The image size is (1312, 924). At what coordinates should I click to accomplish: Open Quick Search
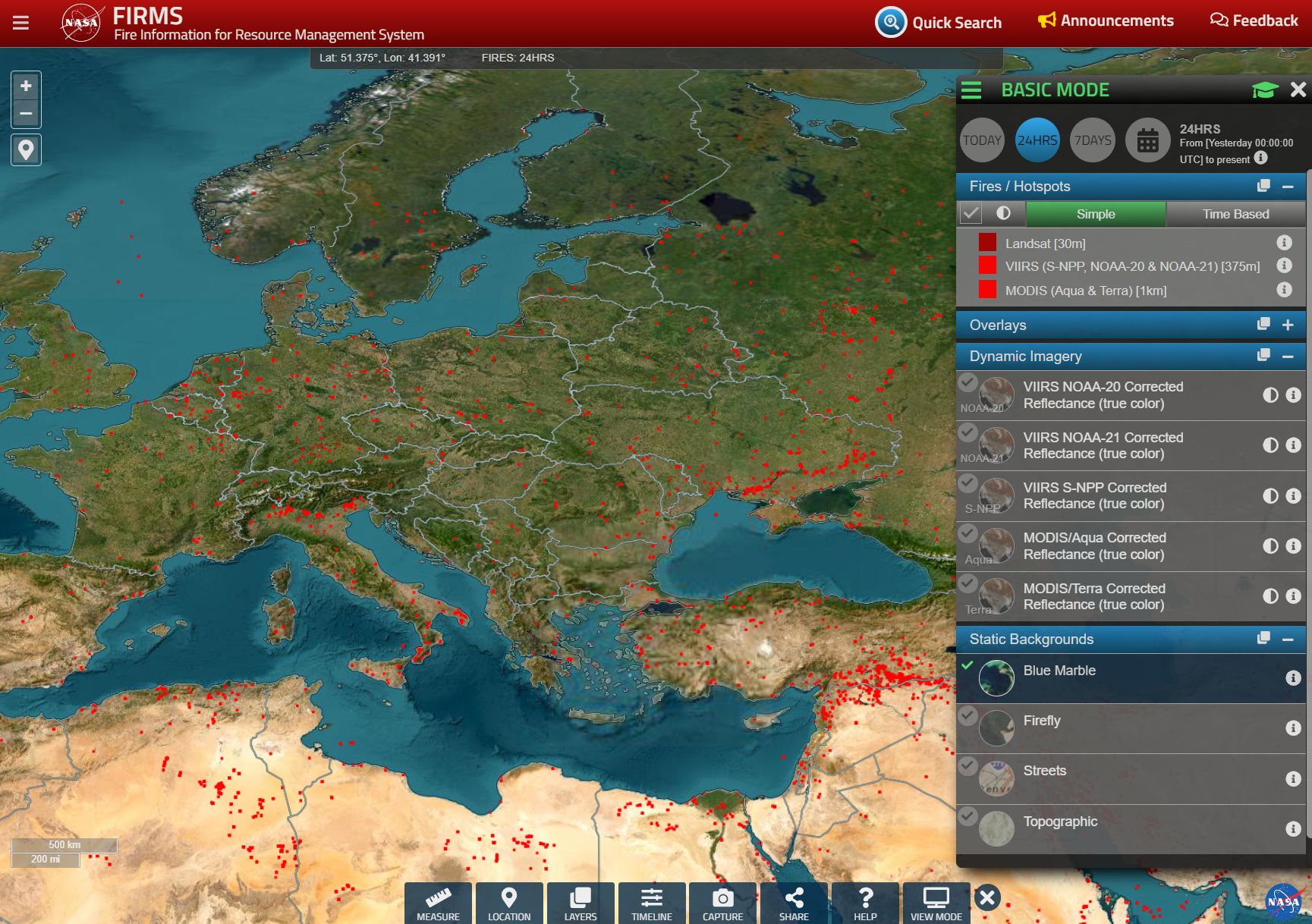939,23
